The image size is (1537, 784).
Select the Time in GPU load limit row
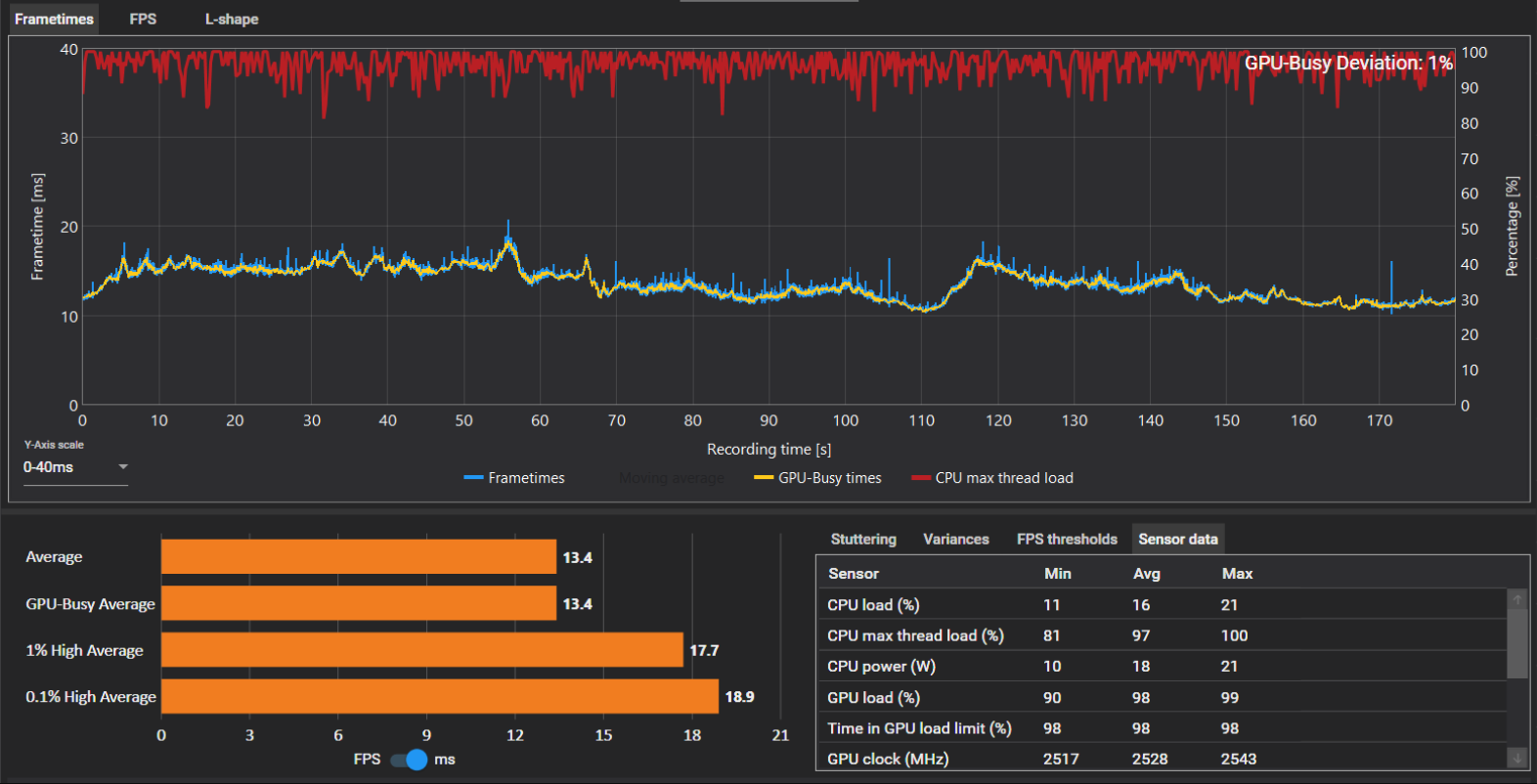click(1162, 728)
